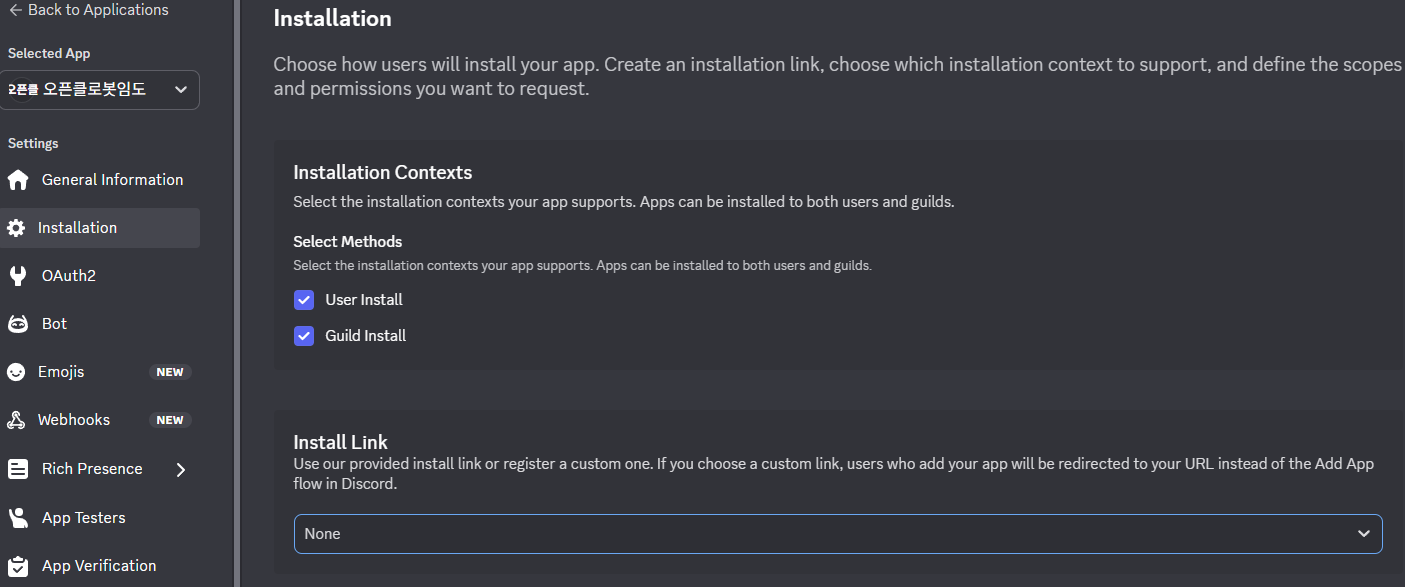This screenshot has height=587, width=1405.
Task: Click the Emojis smiley icon
Action: point(16,372)
